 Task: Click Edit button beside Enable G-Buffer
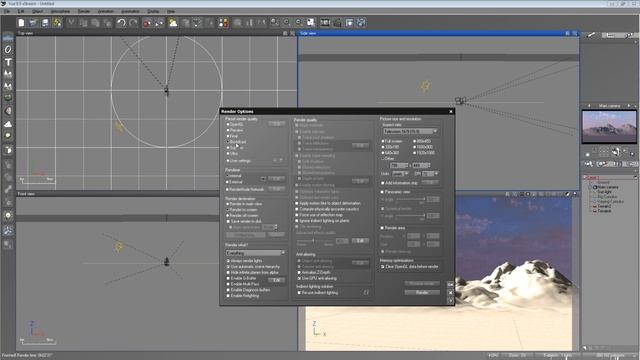click(x=276, y=280)
